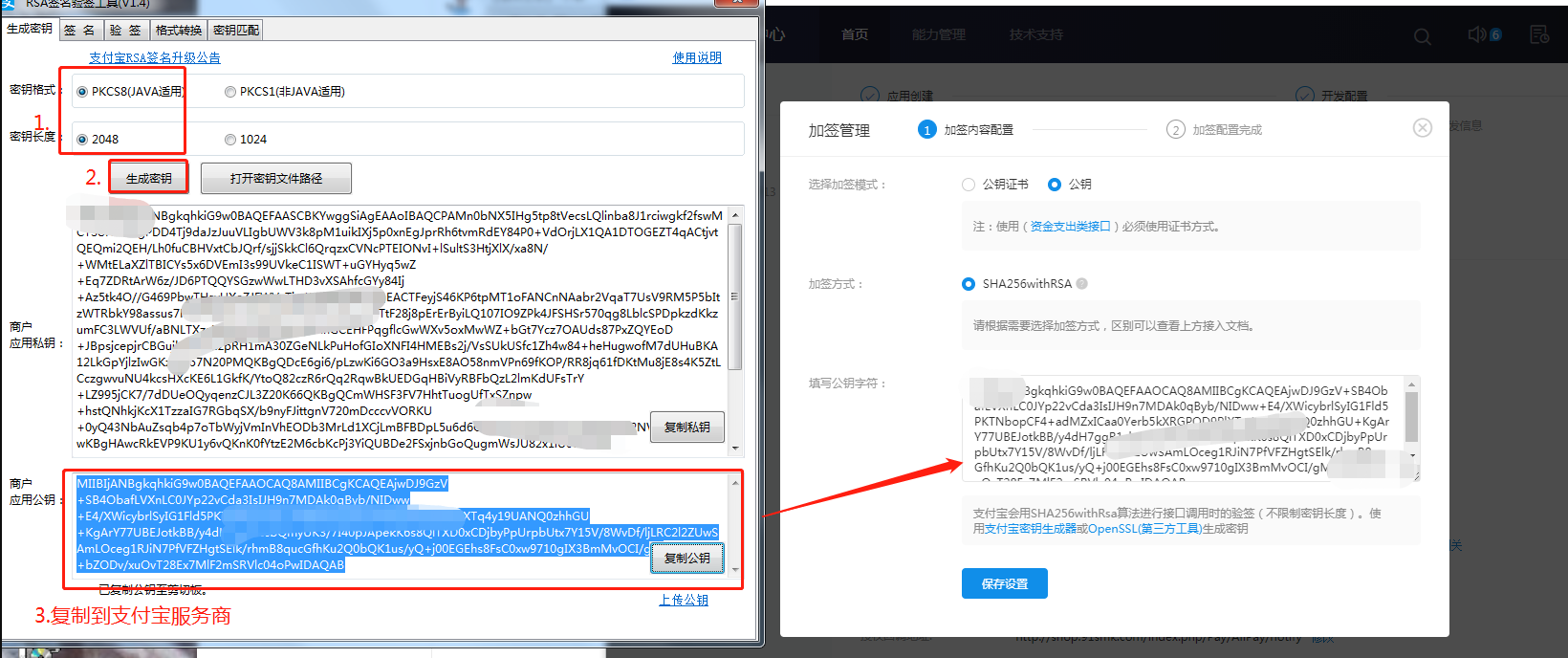Select PKCS8(JAVA适用) key format

coord(130,92)
